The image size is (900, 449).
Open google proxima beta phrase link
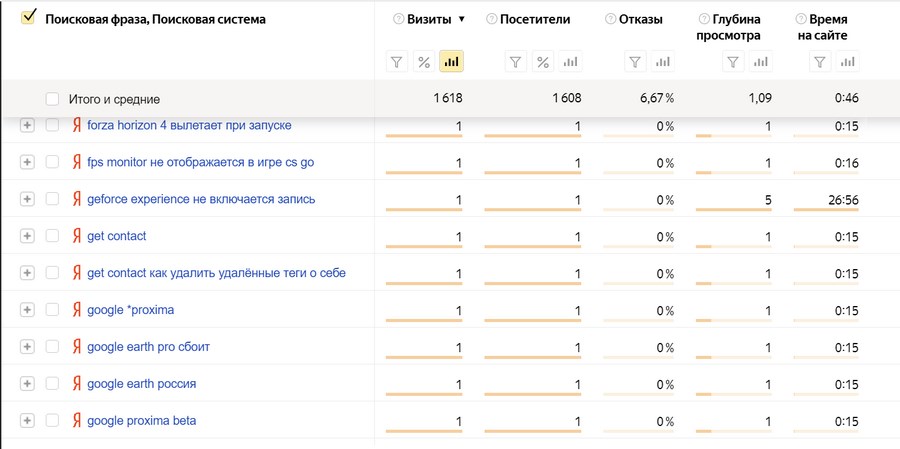pyautogui.click(x=142, y=421)
